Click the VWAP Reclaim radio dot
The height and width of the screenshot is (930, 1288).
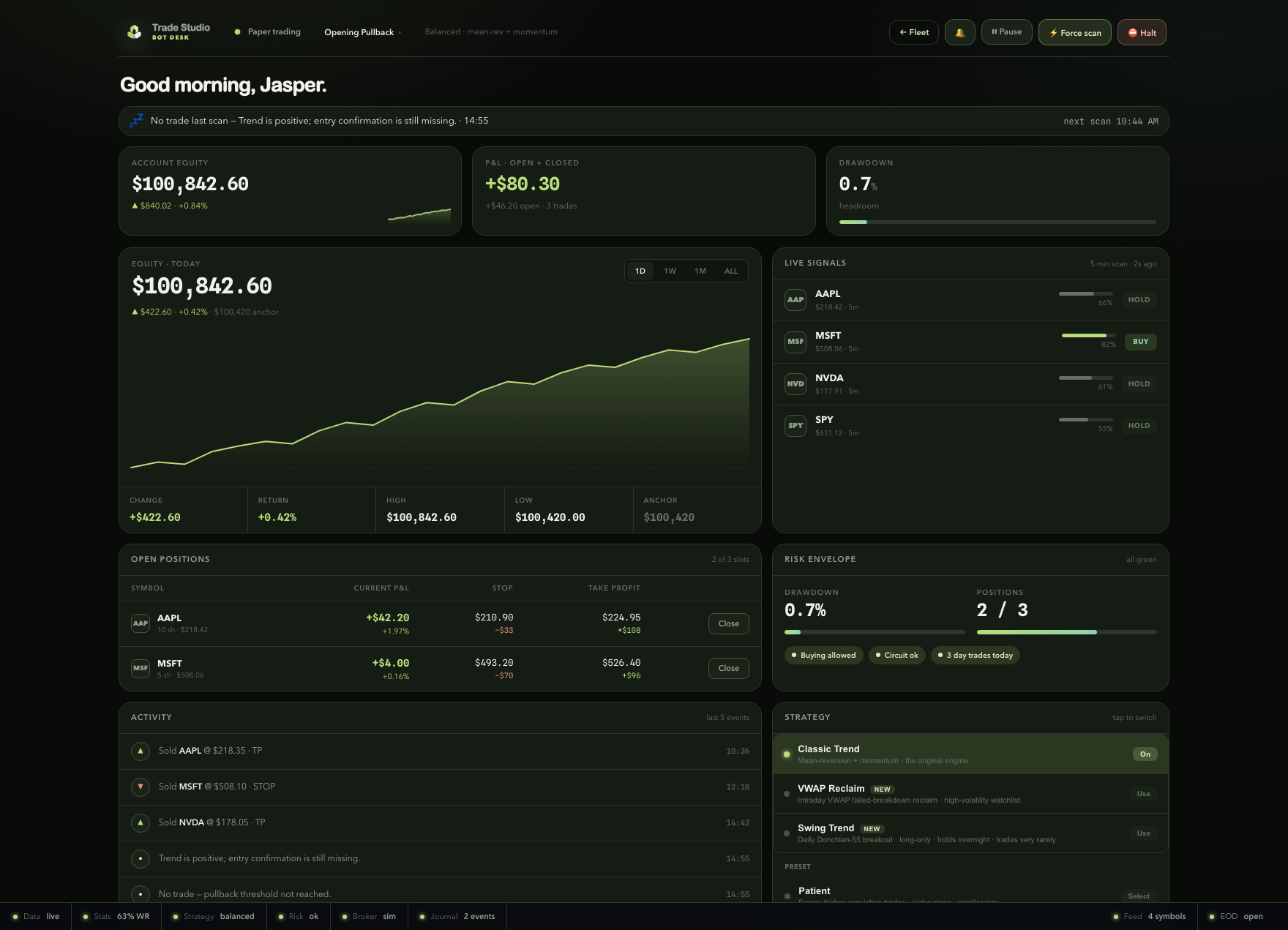pyautogui.click(x=787, y=794)
